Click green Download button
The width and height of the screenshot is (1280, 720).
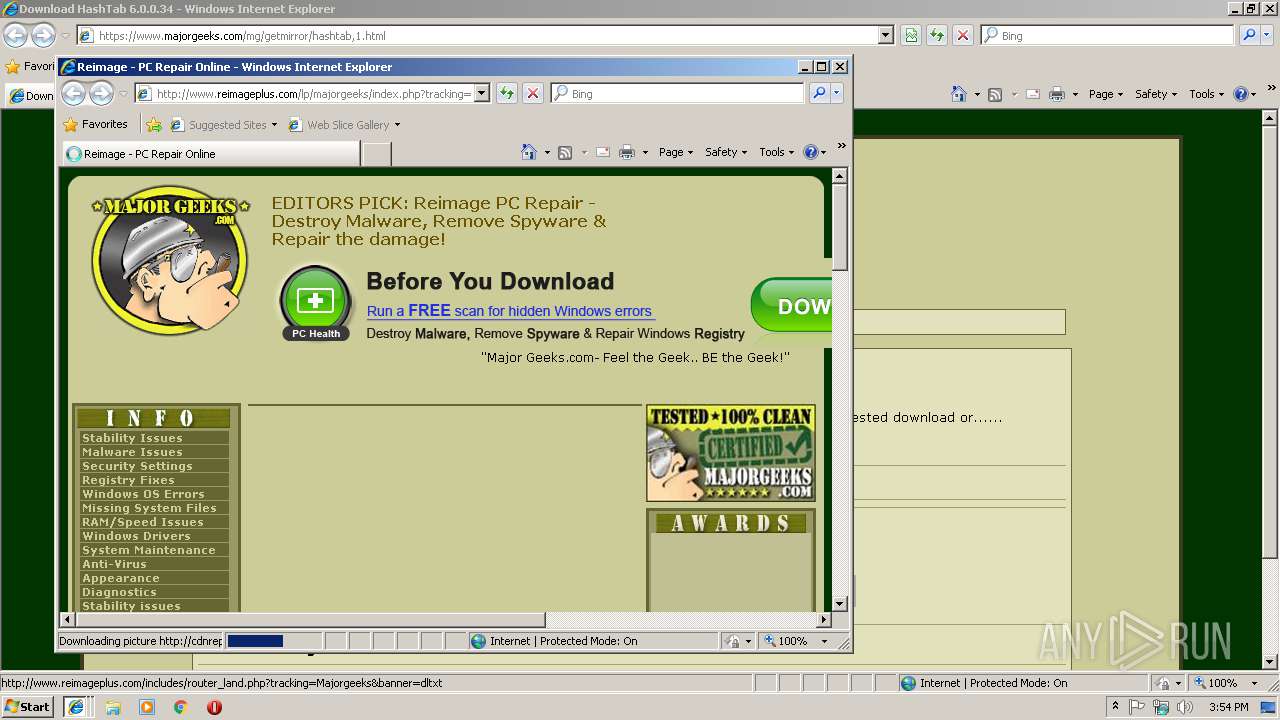(791, 305)
